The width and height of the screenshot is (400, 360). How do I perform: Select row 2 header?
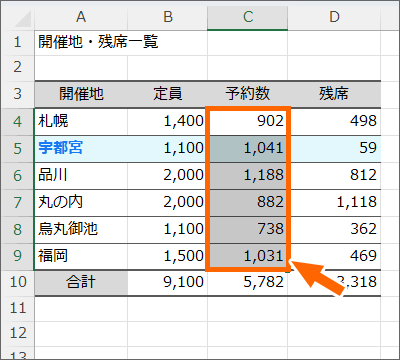[x=18, y=68]
